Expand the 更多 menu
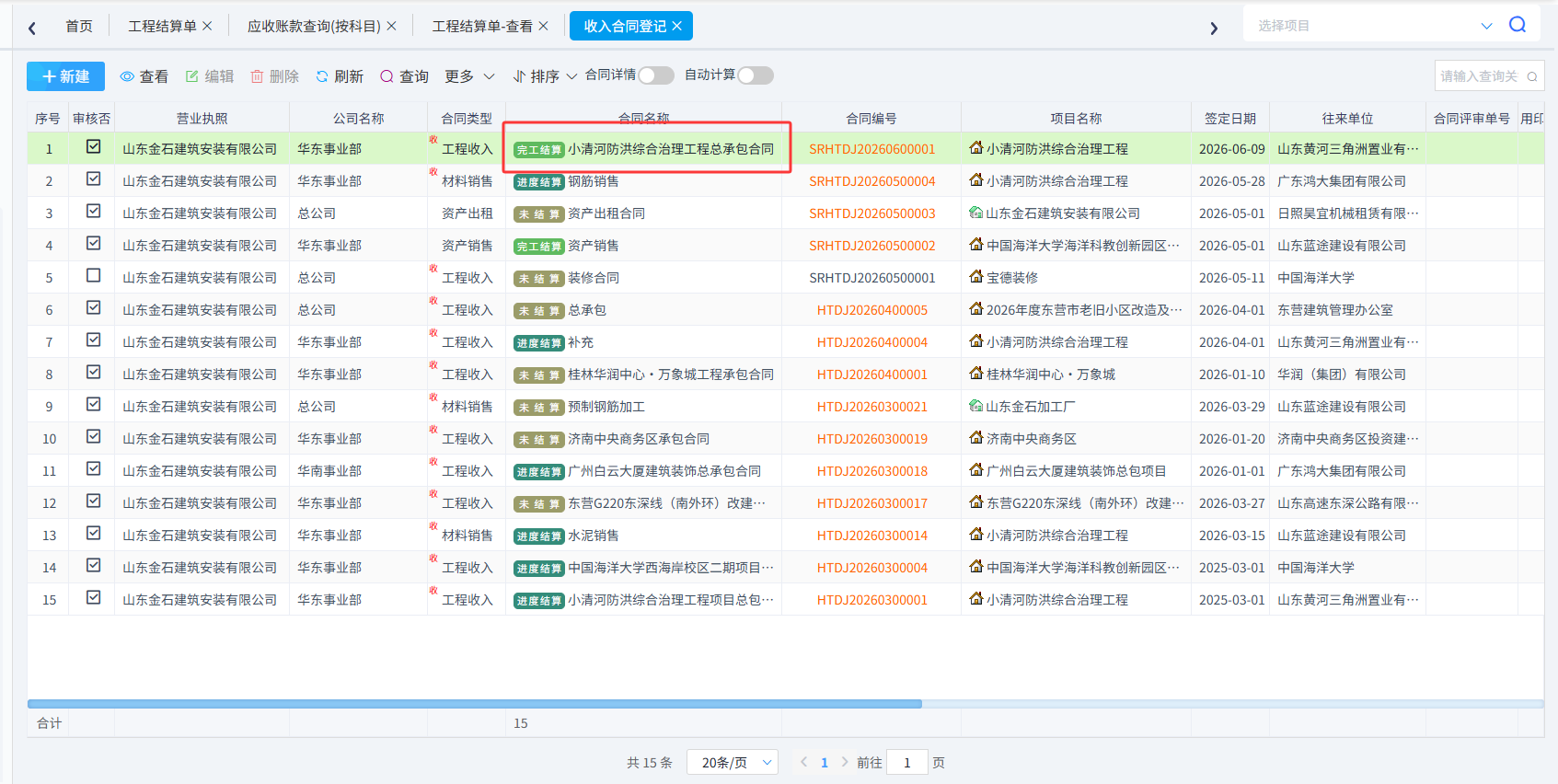The width and height of the screenshot is (1558, 784). coord(469,76)
